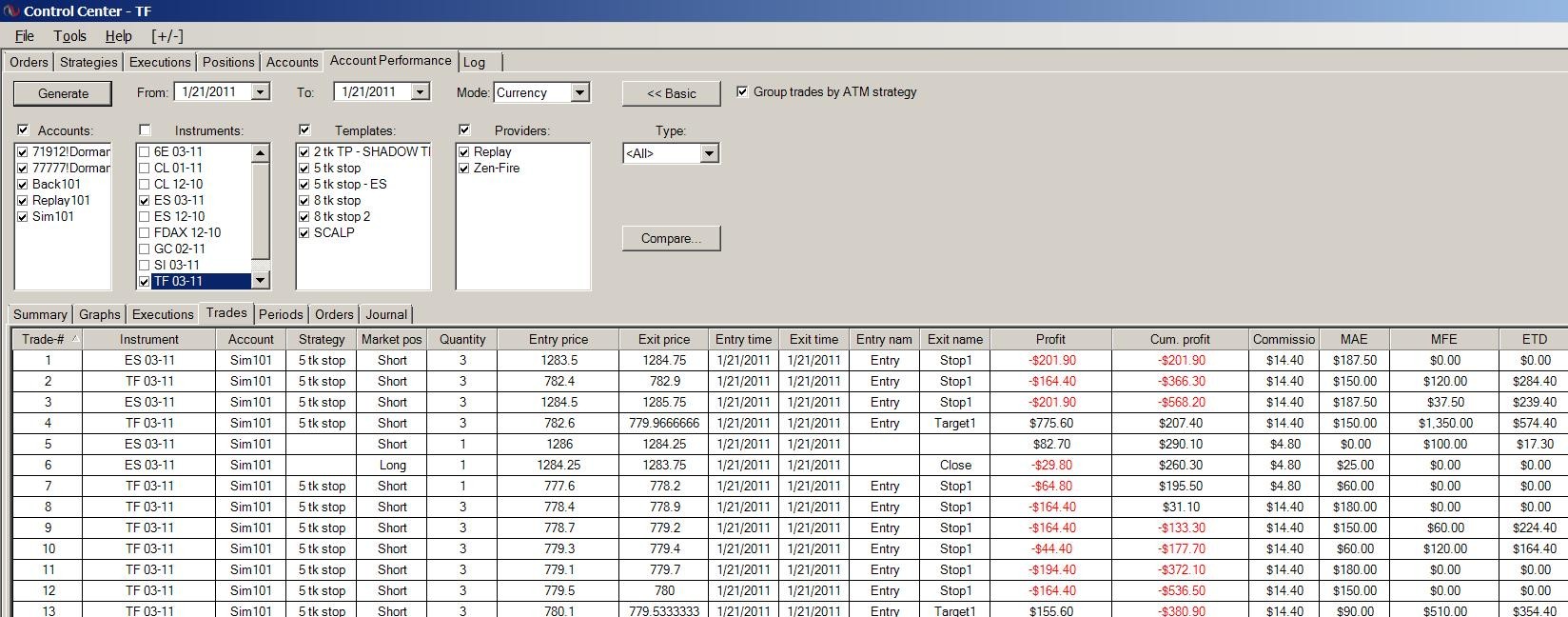Image resolution: width=1568 pixels, height=617 pixels.
Task: Click the << Basic button
Action: click(x=671, y=93)
